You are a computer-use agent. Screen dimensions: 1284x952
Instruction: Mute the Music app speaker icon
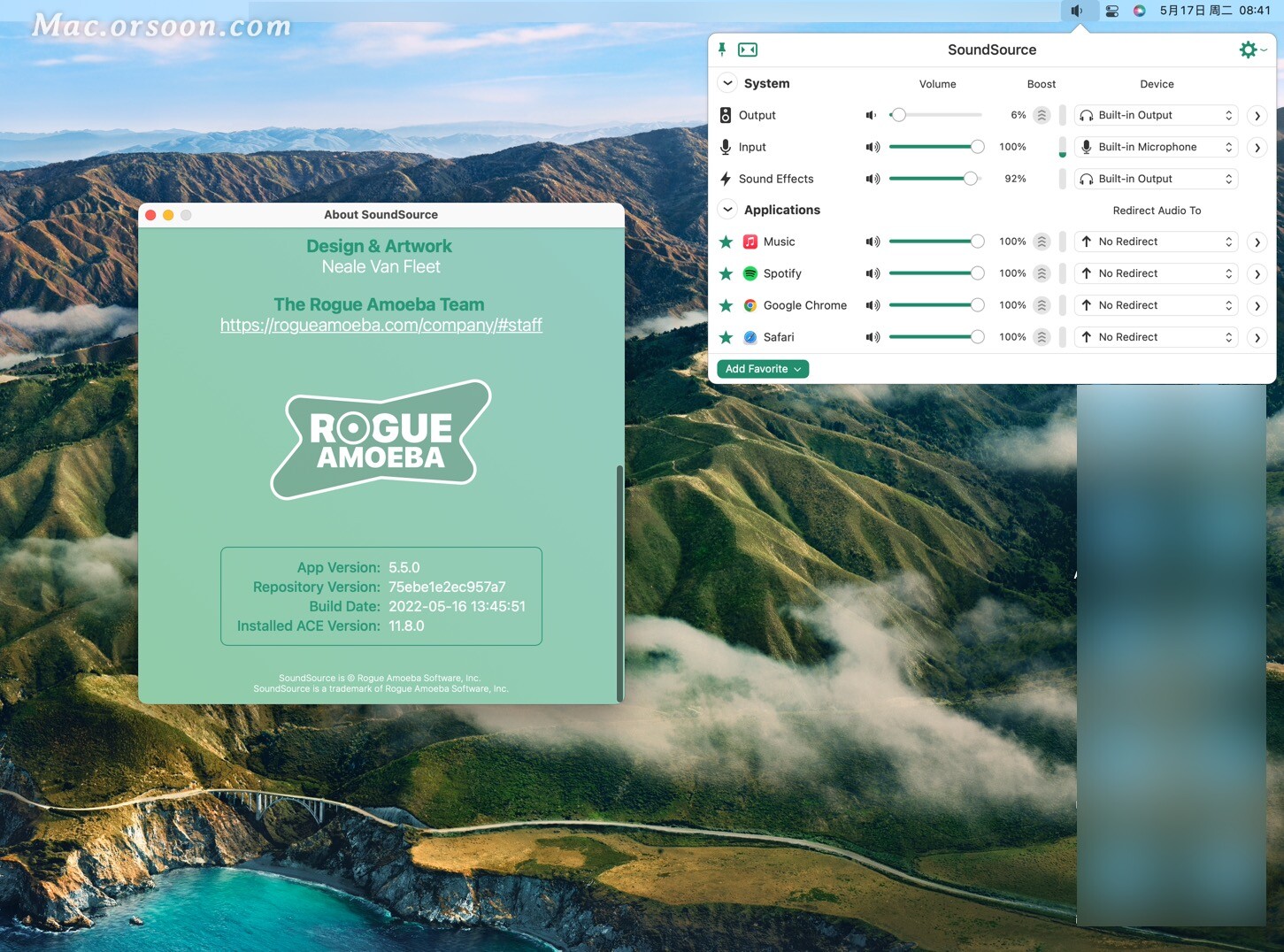pos(873,242)
